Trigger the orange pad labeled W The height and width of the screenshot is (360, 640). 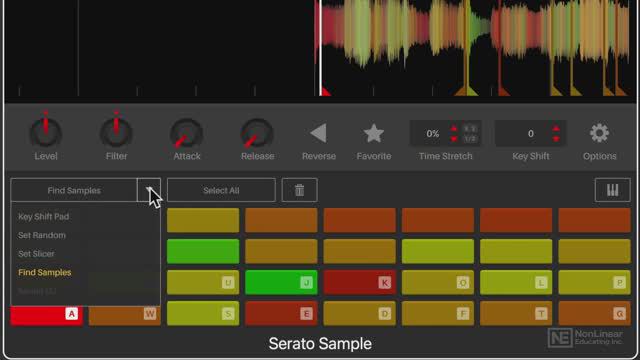[x=124, y=316]
